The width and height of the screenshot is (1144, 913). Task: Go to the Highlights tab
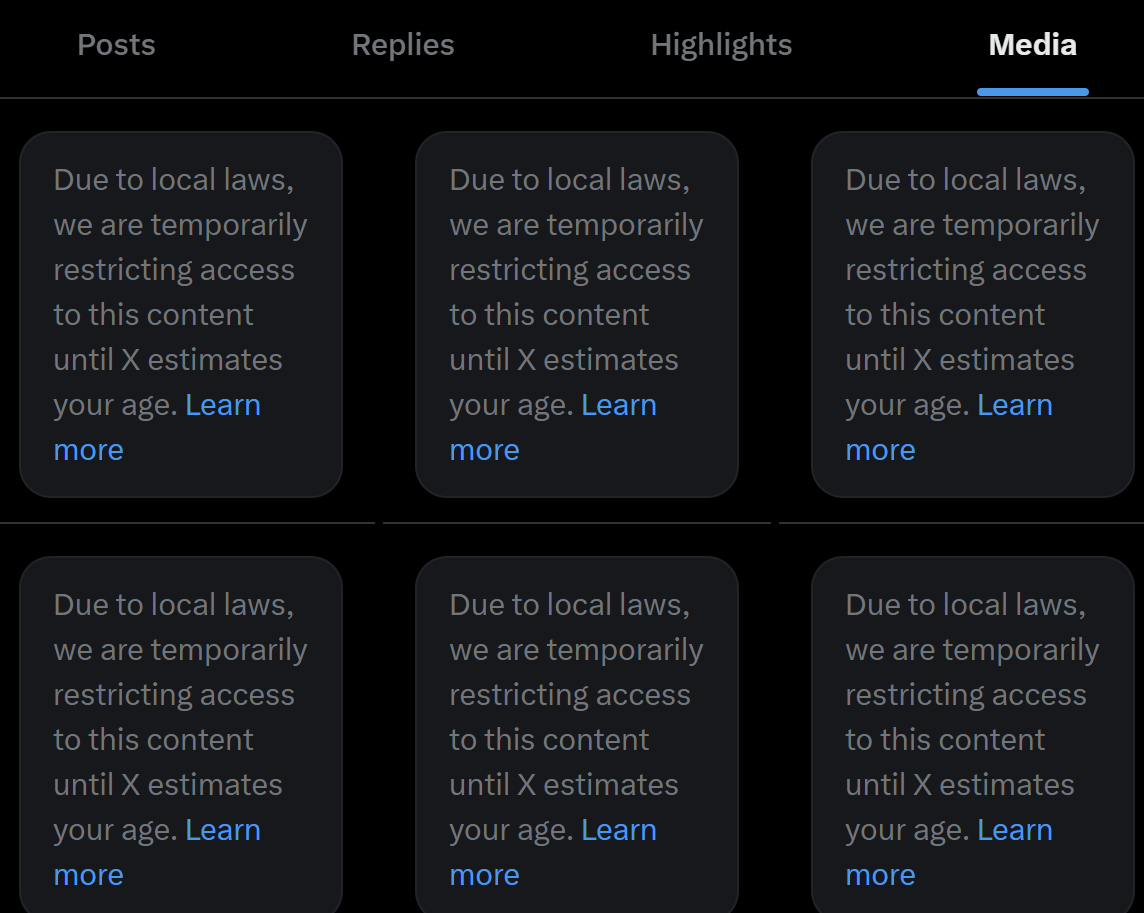(x=721, y=45)
